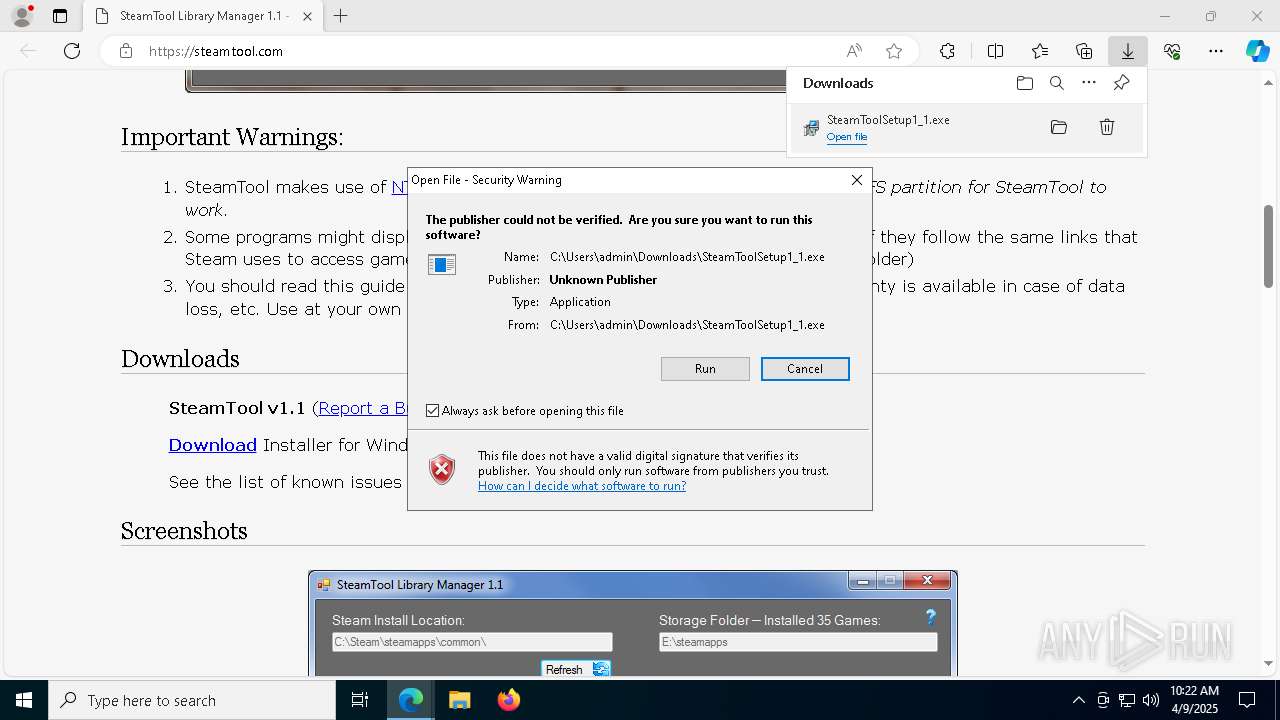Open File Explorer from taskbar
The image size is (1280, 720).
[x=459, y=700]
